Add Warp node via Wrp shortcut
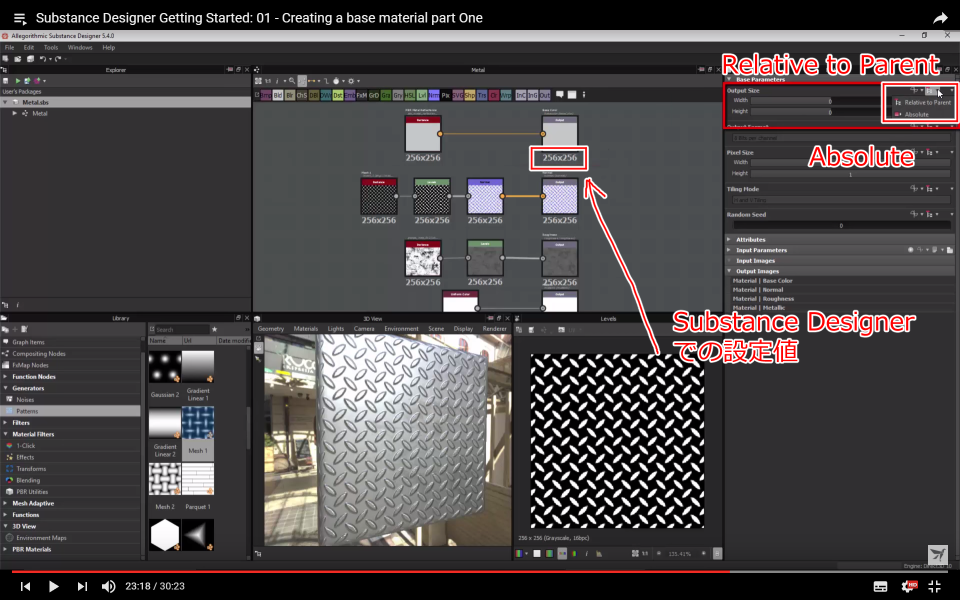 [506, 96]
